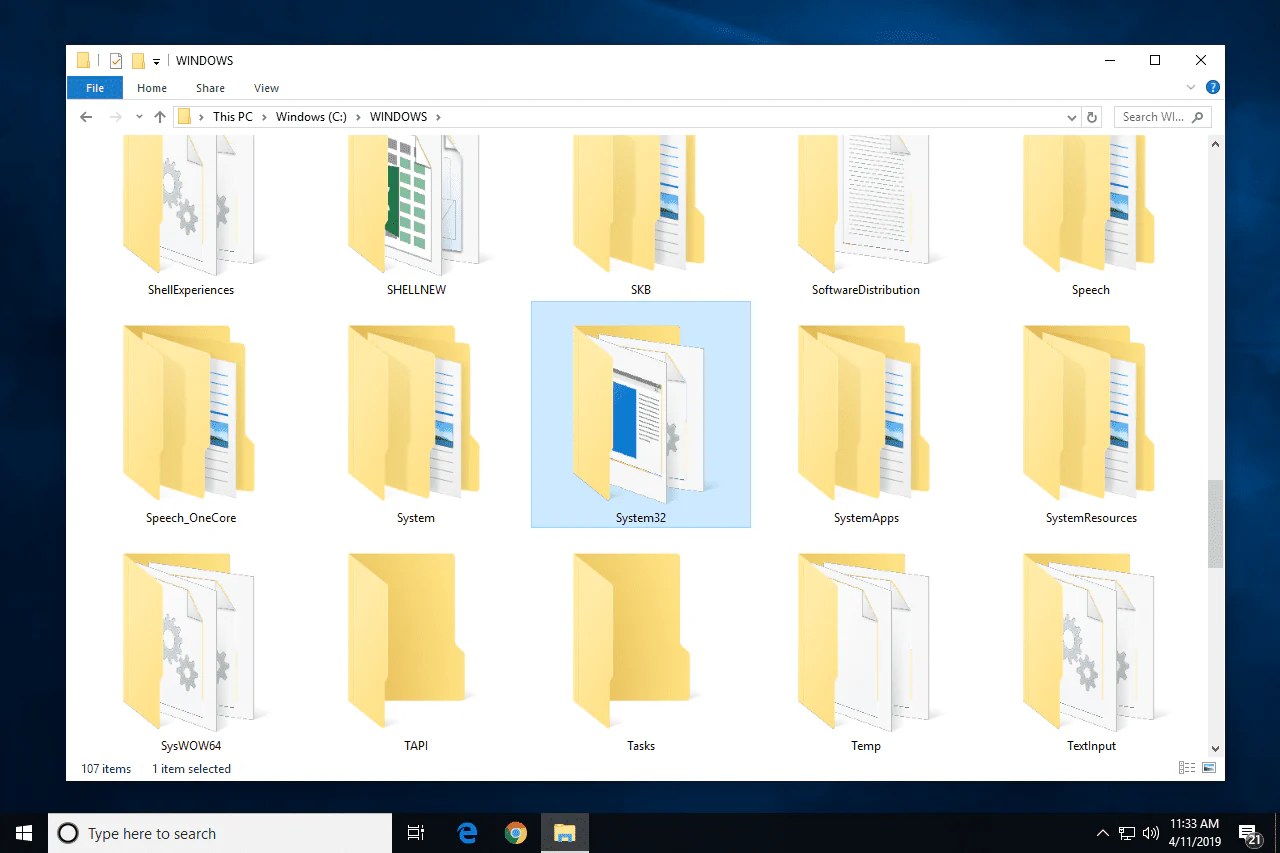The width and height of the screenshot is (1280, 853).
Task: Switch to details view using status bar icon
Action: [1187, 767]
